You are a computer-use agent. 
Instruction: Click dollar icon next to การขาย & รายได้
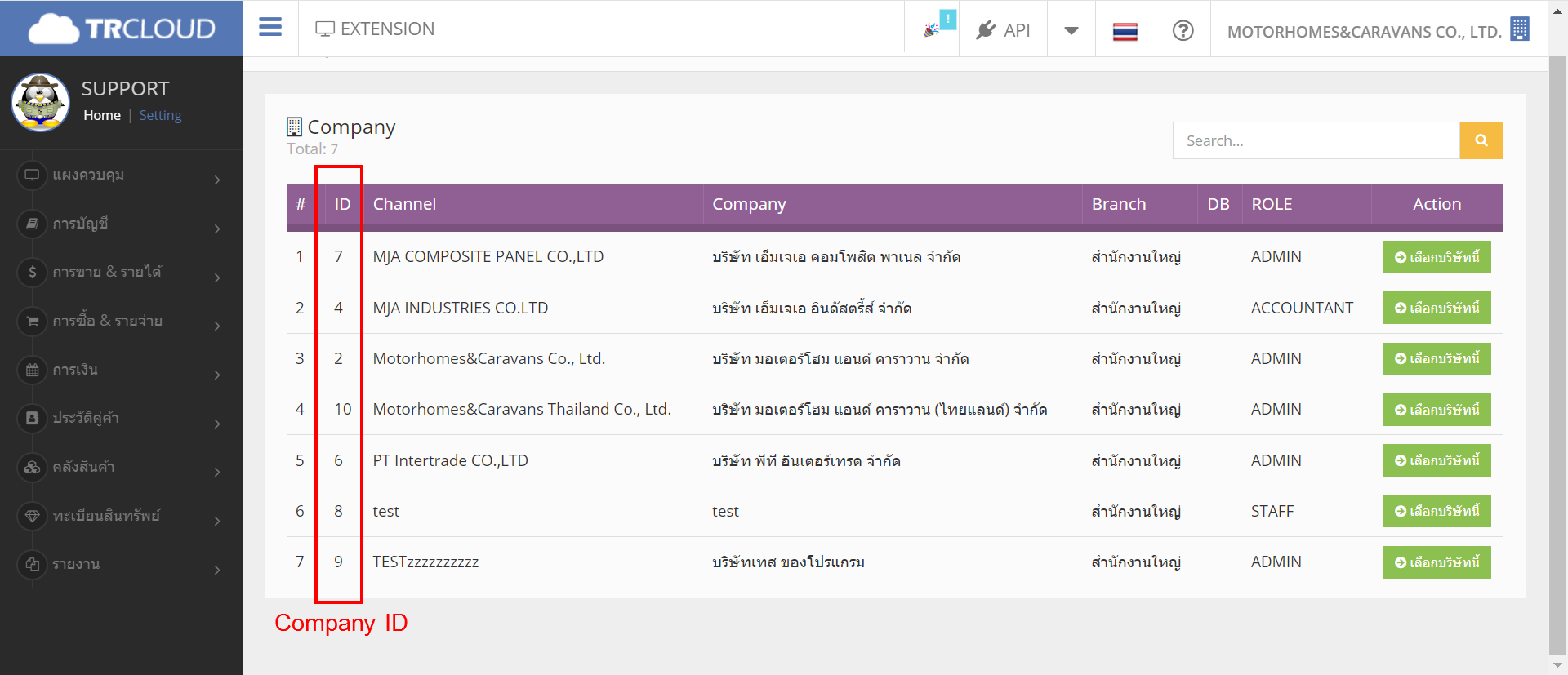(x=32, y=272)
